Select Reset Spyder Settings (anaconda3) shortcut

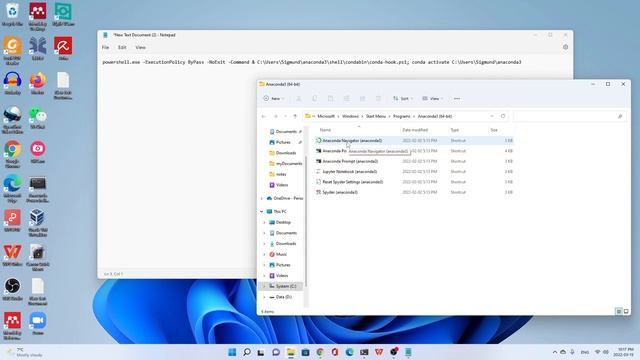(x=352, y=182)
